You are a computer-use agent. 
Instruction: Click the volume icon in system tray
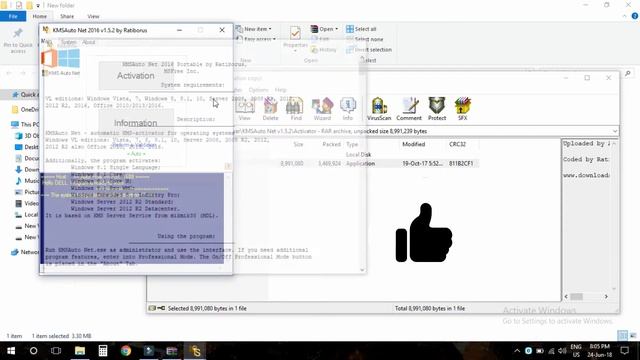[x=562, y=351]
